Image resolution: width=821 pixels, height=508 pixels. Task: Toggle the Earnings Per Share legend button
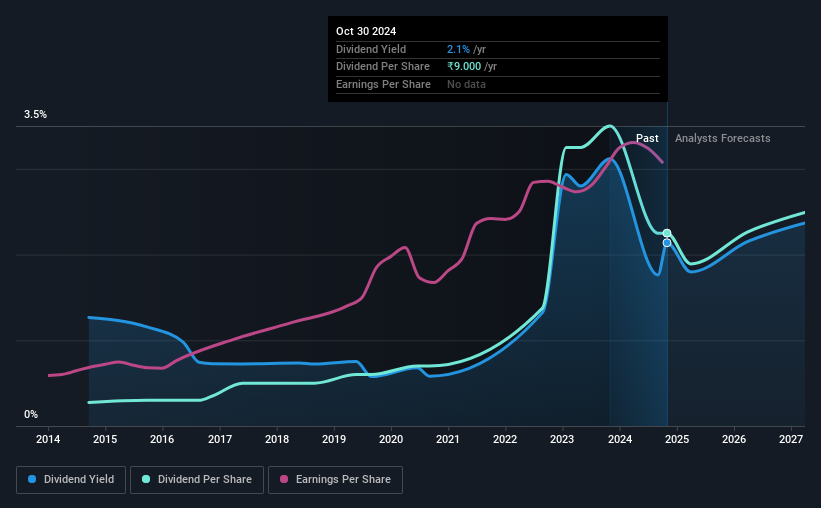(335, 480)
